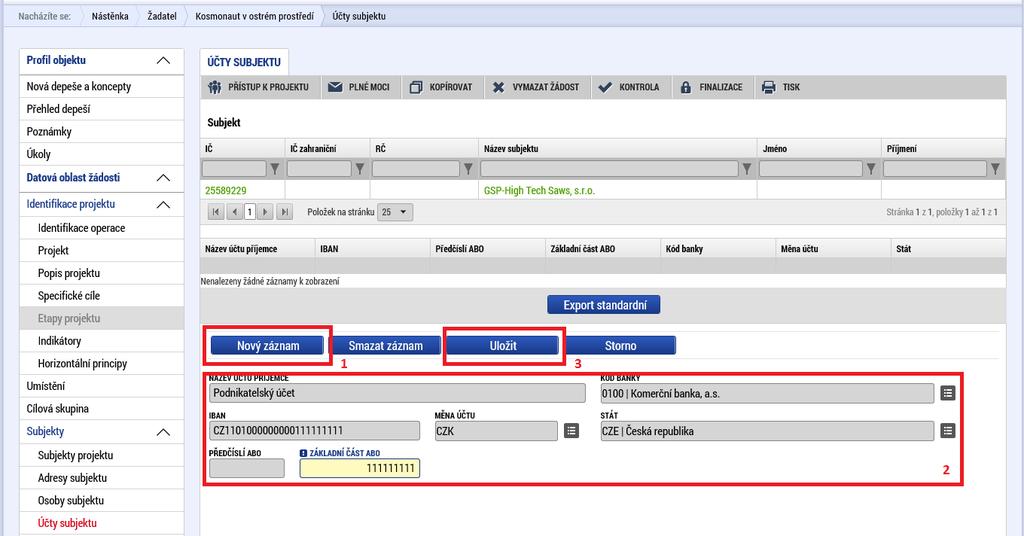Click the Storno button
The image size is (1024, 536).
point(620,346)
